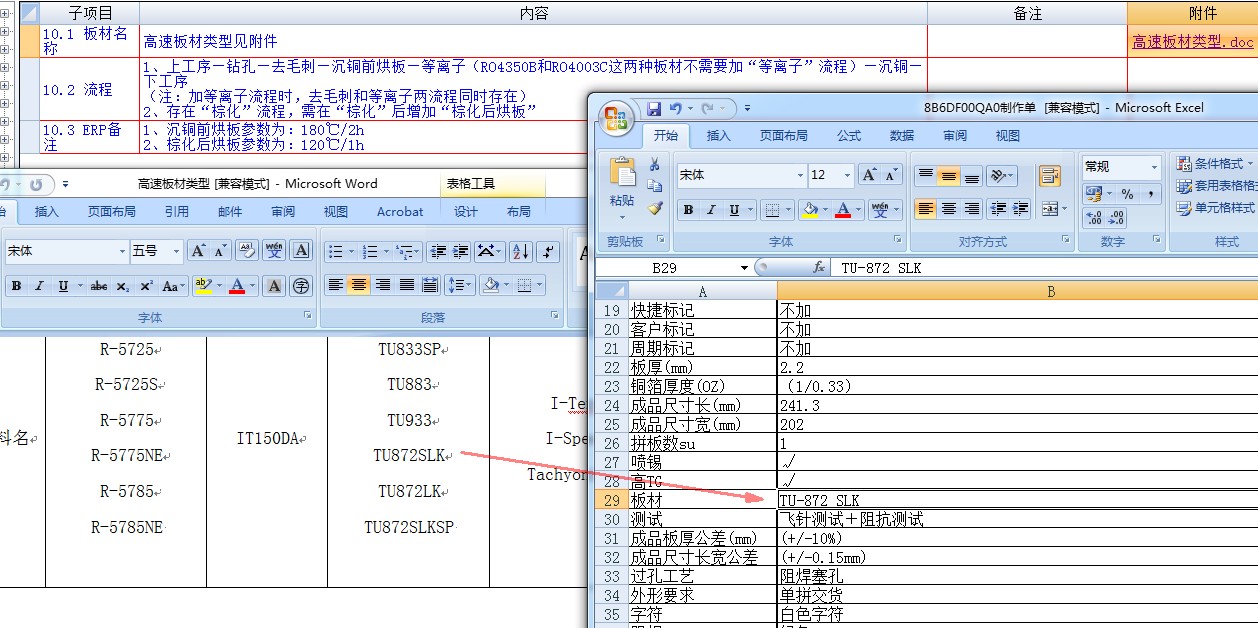
Task: Increase decimal places in Excel
Action: (x=1093, y=217)
